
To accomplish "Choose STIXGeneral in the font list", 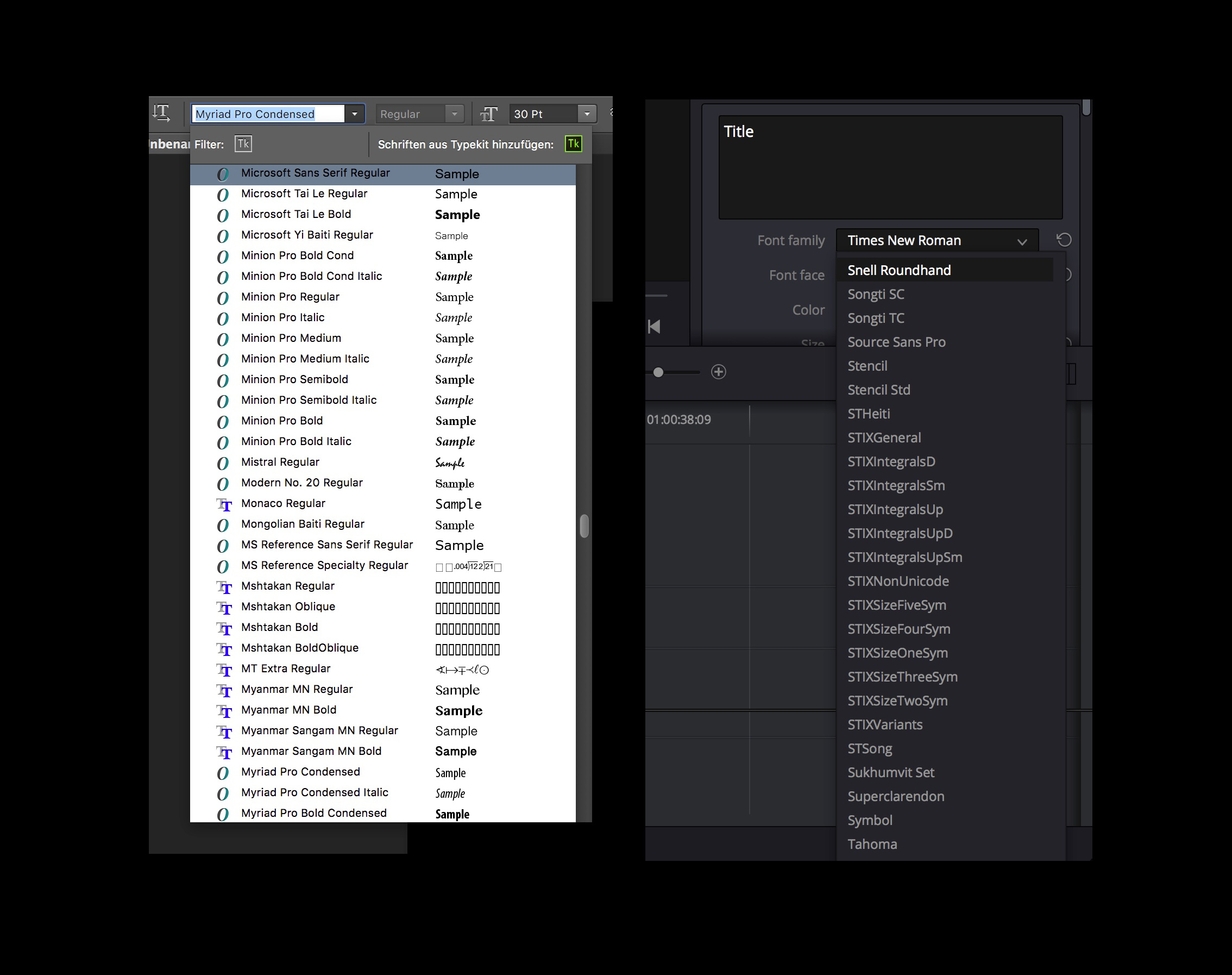I will tap(945, 438).
